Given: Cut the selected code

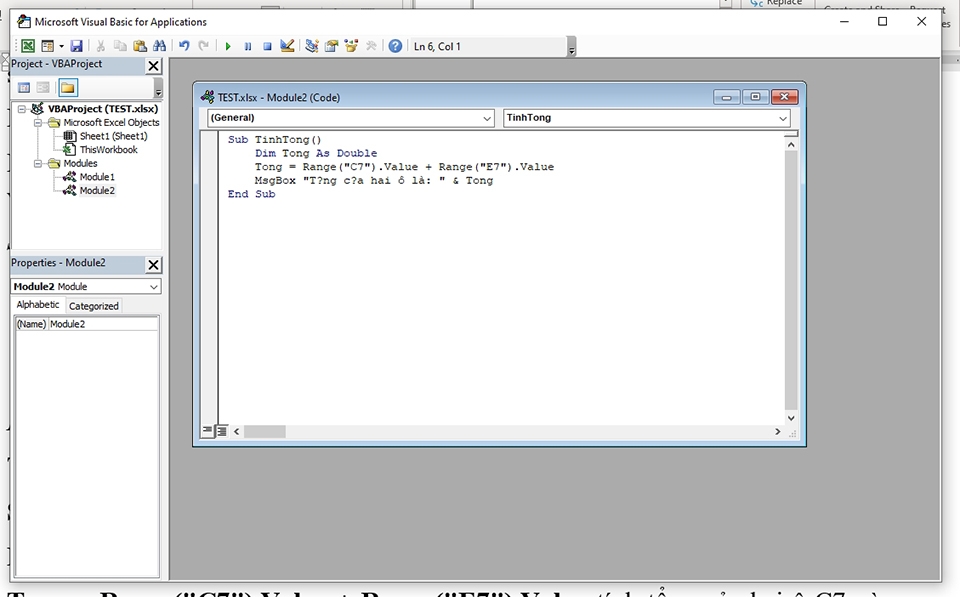Looking at the screenshot, I should pyautogui.click(x=101, y=46).
